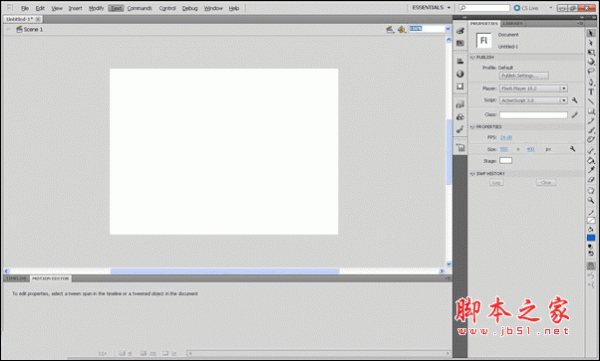
Task: Select the Zoom magnifier tool
Action: point(591,200)
